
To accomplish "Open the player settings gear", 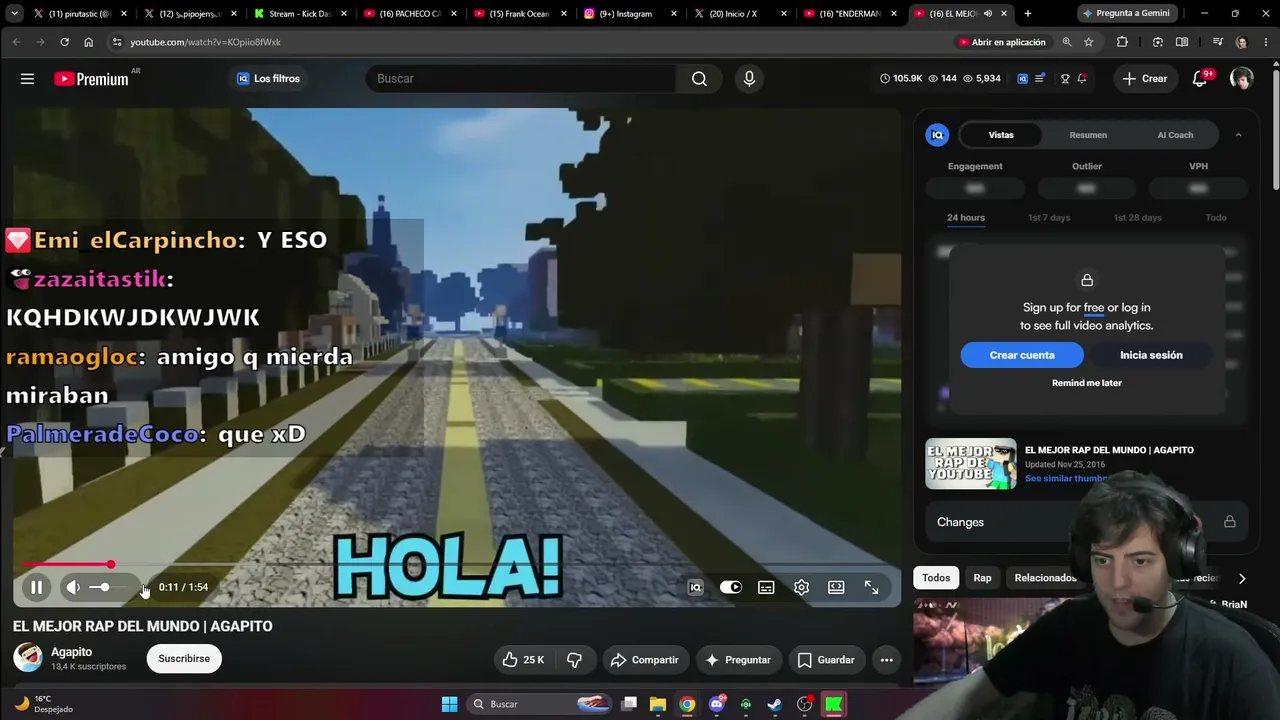I will click(x=801, y=587).
